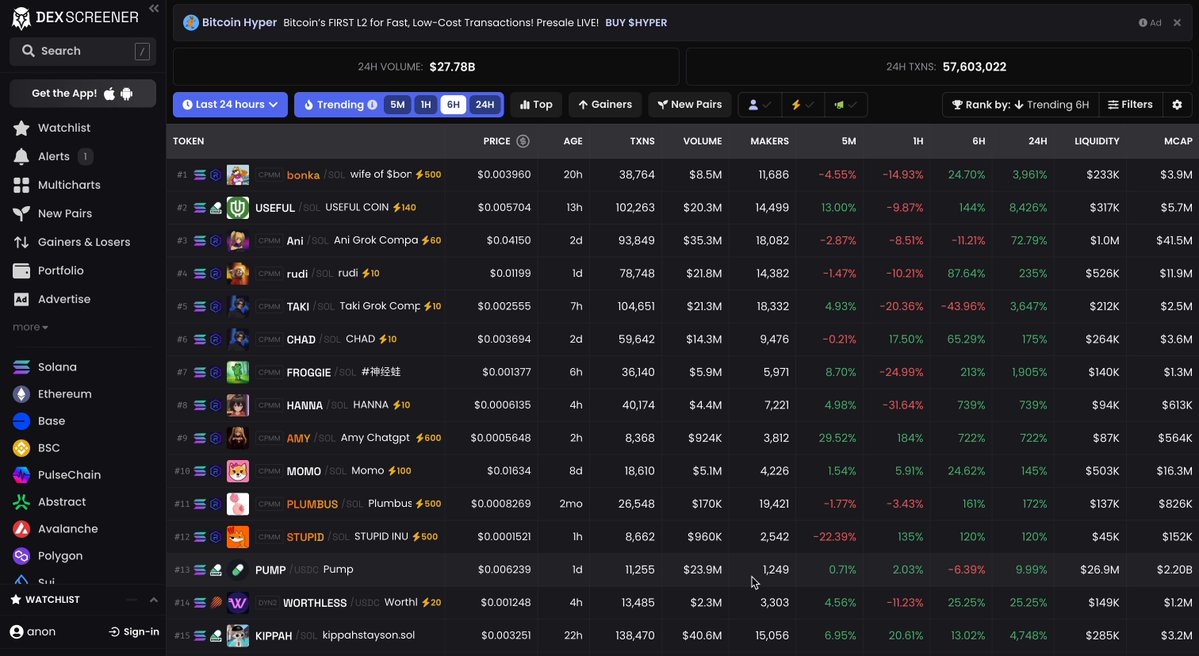Click the bonka token avatar
Image resolution: width=1199 pixels, height=656 pixels.
pyautogui.click(x=238, y=175)
